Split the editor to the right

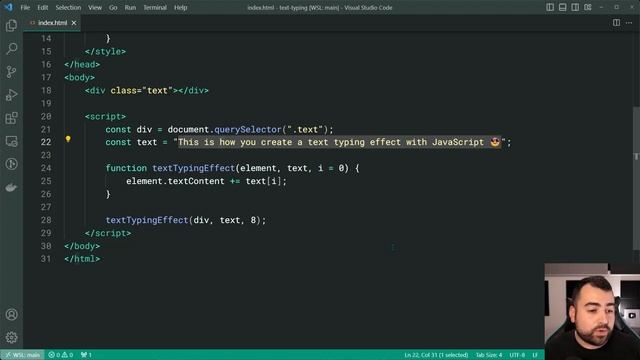tap(616, 23)
